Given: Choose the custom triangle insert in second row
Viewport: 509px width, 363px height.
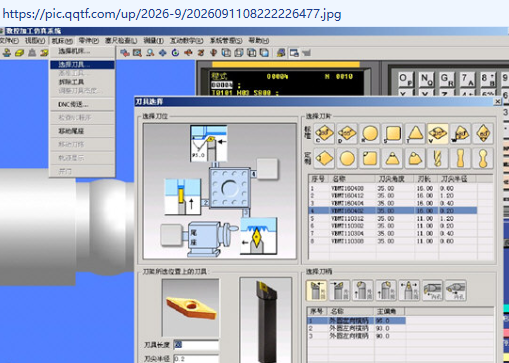Looking at the screenshot, I should point(392,158).
